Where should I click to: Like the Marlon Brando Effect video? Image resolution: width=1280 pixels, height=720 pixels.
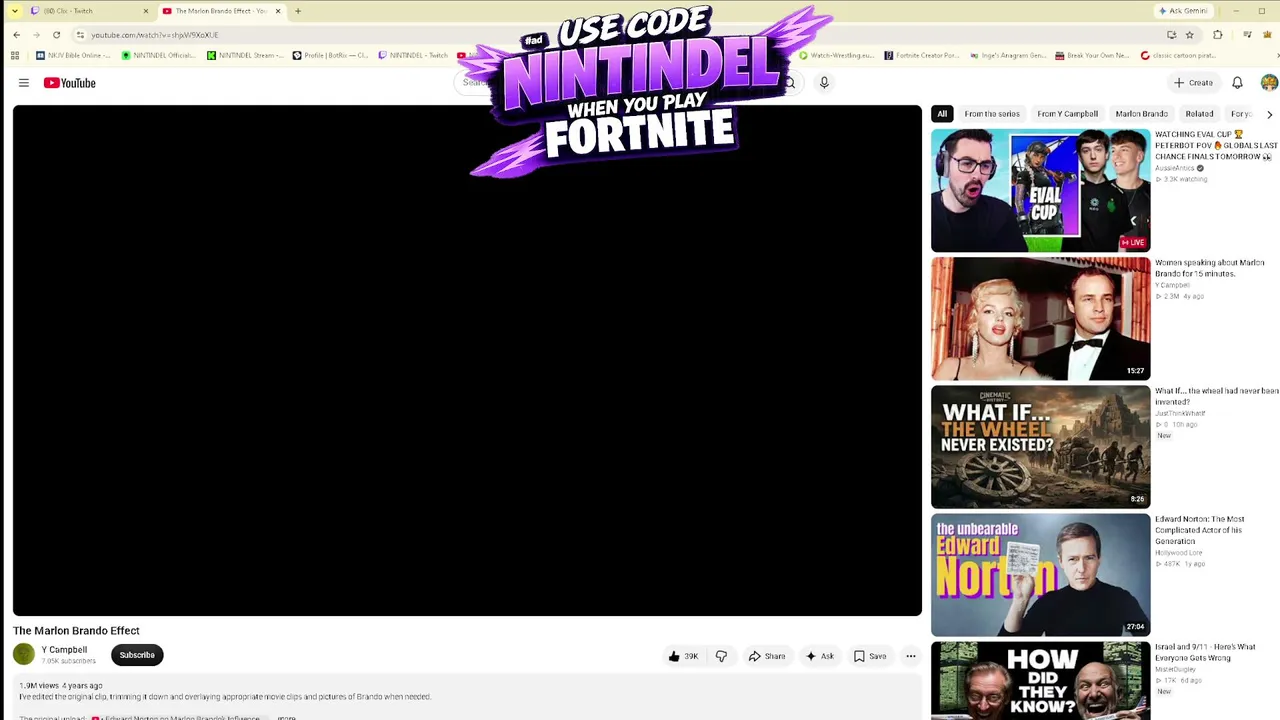(684, 656)
